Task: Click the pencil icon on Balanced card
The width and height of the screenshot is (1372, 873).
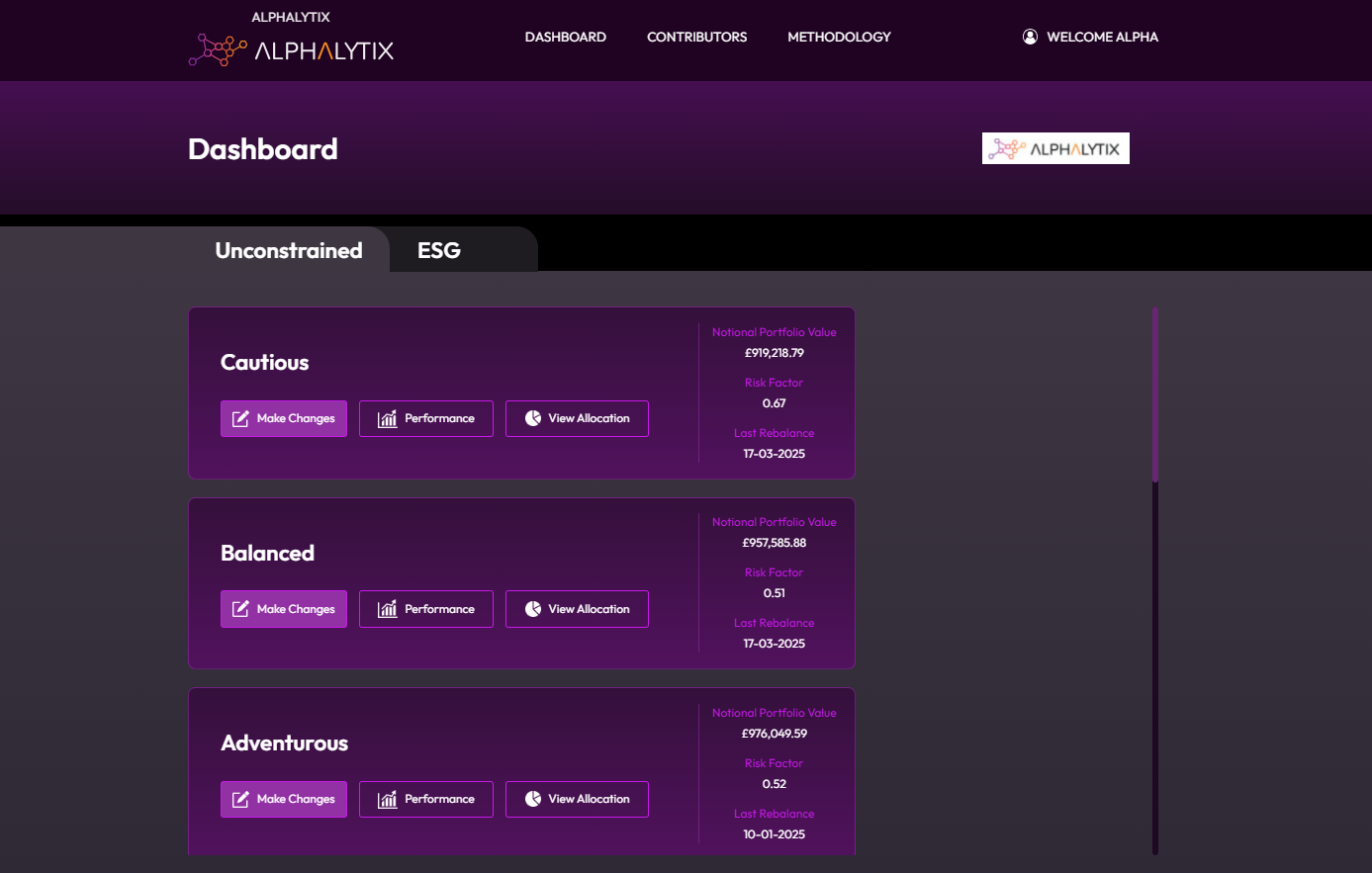Action: [x=240, y=609]
